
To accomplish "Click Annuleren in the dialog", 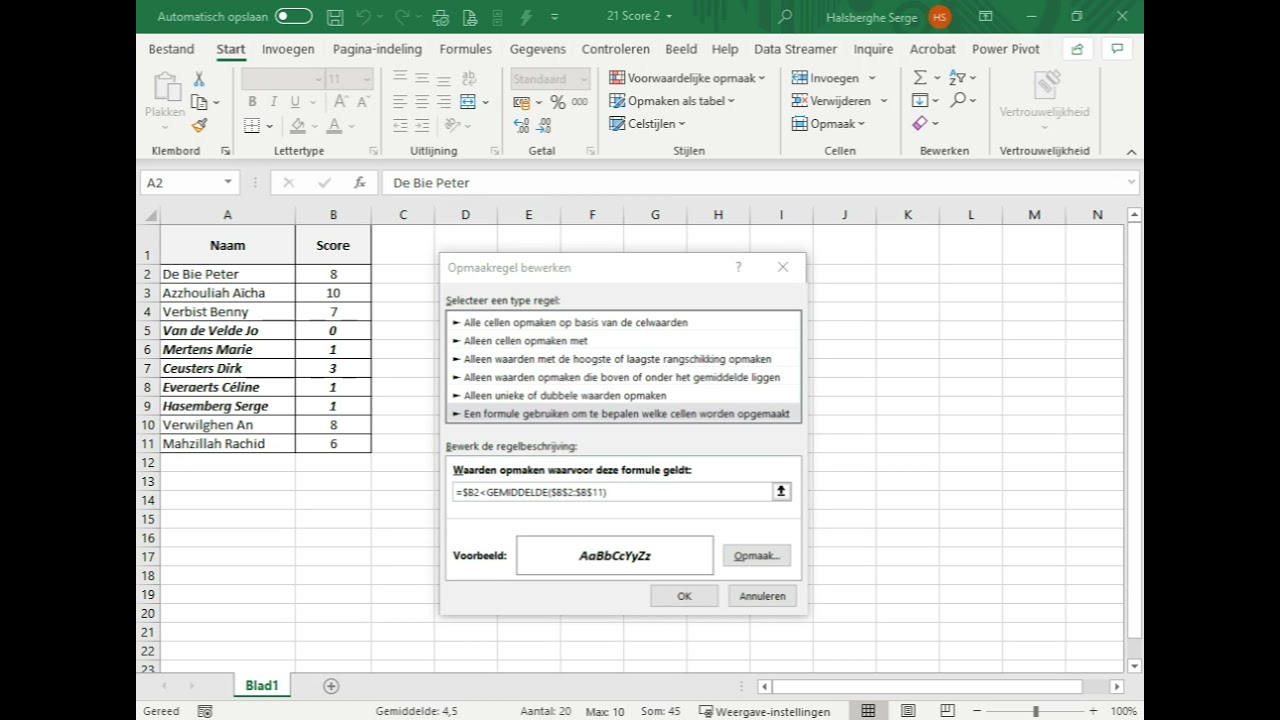I will point(762,596).
